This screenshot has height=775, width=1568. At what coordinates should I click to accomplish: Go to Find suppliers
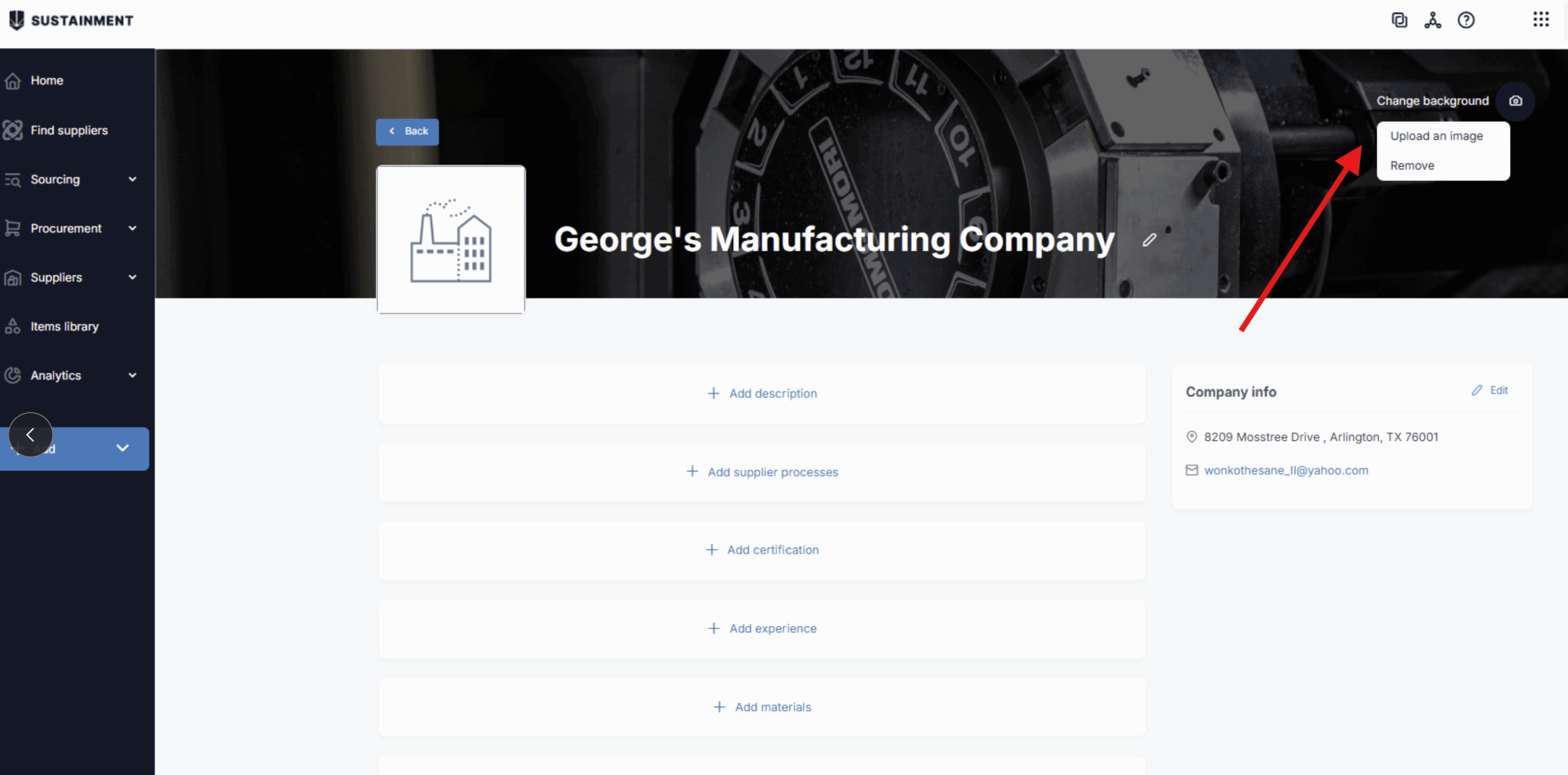click(69, 130)
